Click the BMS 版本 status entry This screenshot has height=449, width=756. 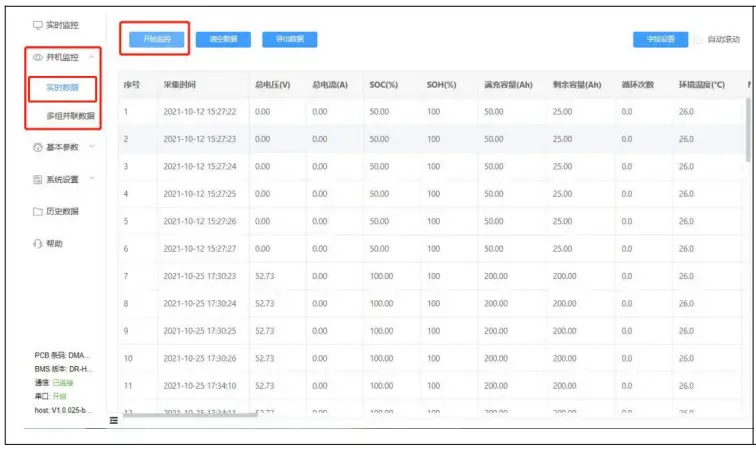click(x=63, y=369)
